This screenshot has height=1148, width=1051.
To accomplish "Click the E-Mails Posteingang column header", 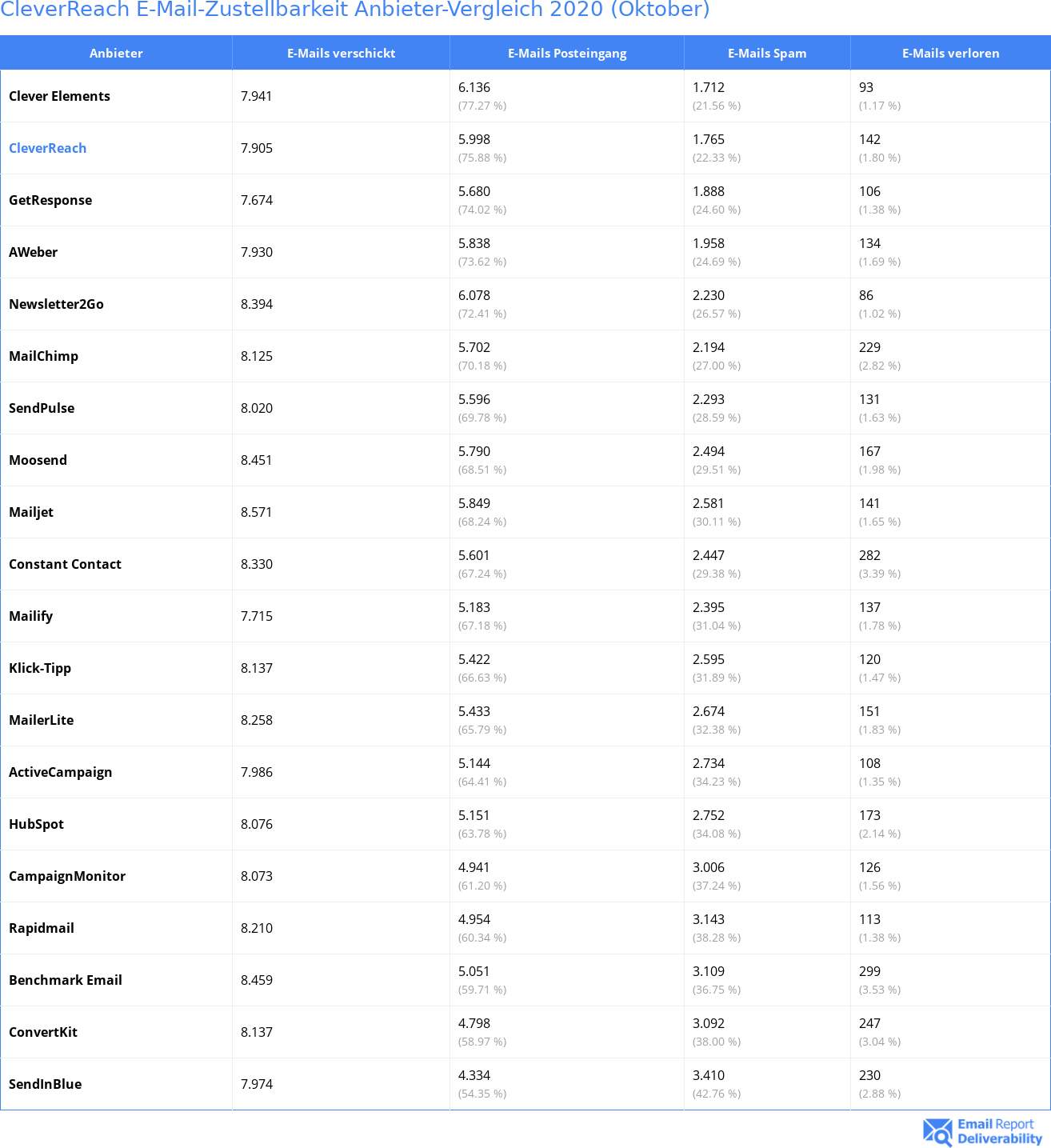I will 567,53.
